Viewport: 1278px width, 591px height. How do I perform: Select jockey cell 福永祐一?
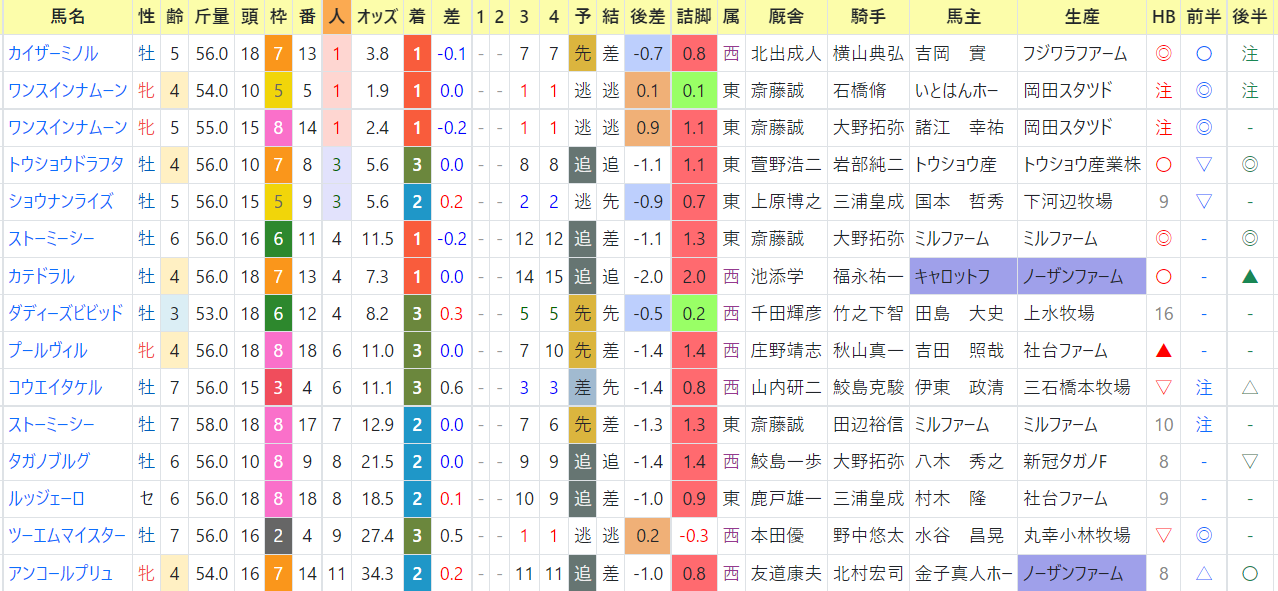[x=869, y=276]
